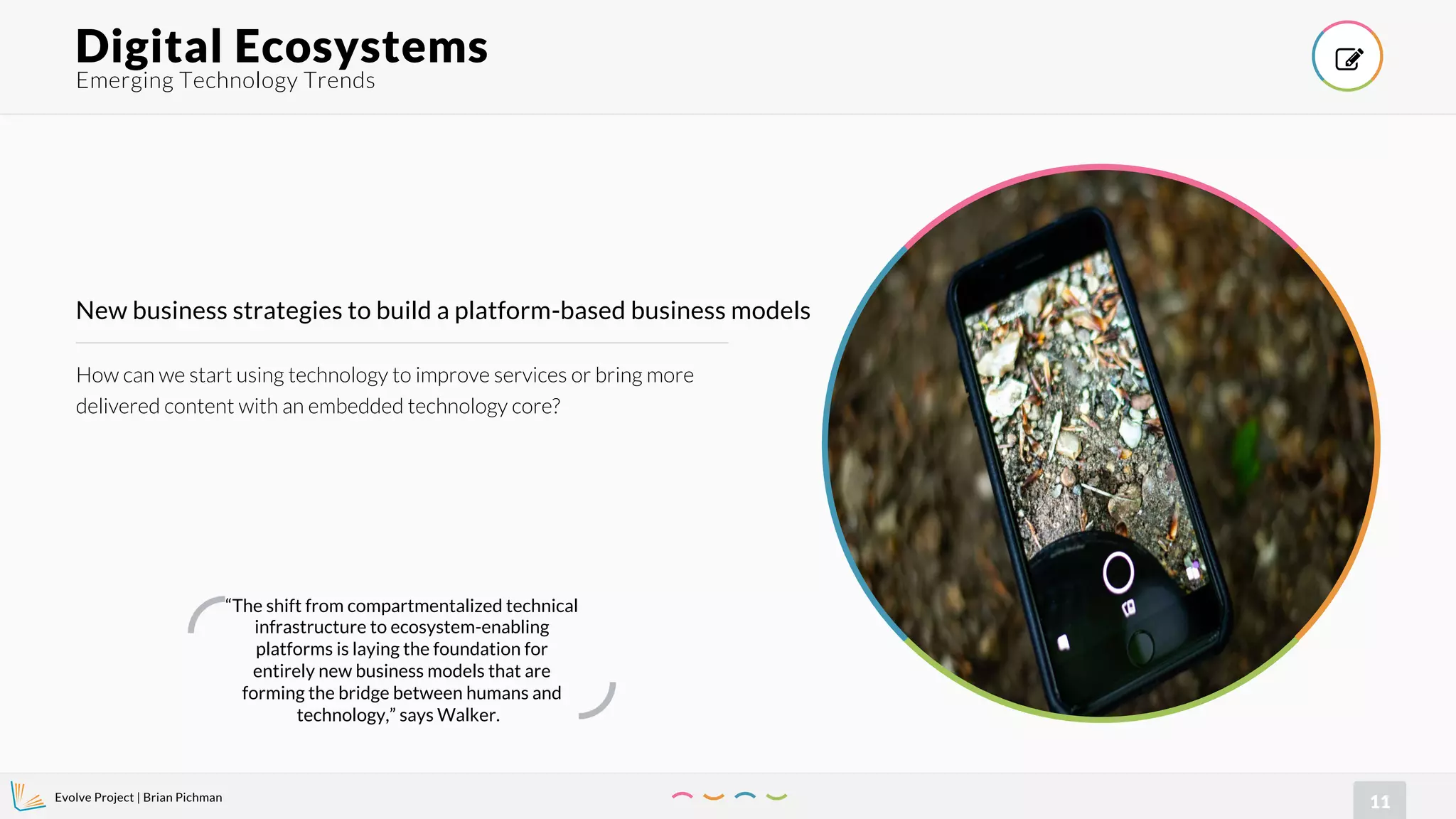
Task: Click the 'Evolve Project | Brian Pichman' footer text
Action: click(139, 798)
